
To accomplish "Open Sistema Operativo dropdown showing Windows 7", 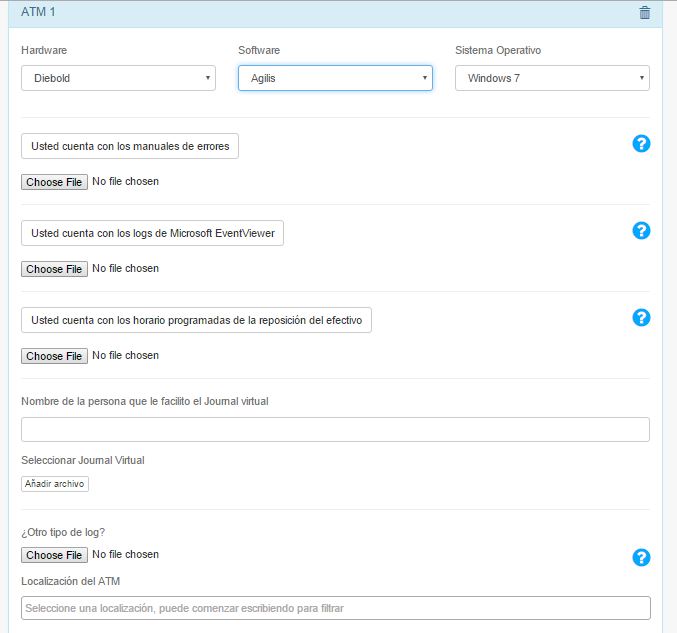I will (x=552, y=78).
